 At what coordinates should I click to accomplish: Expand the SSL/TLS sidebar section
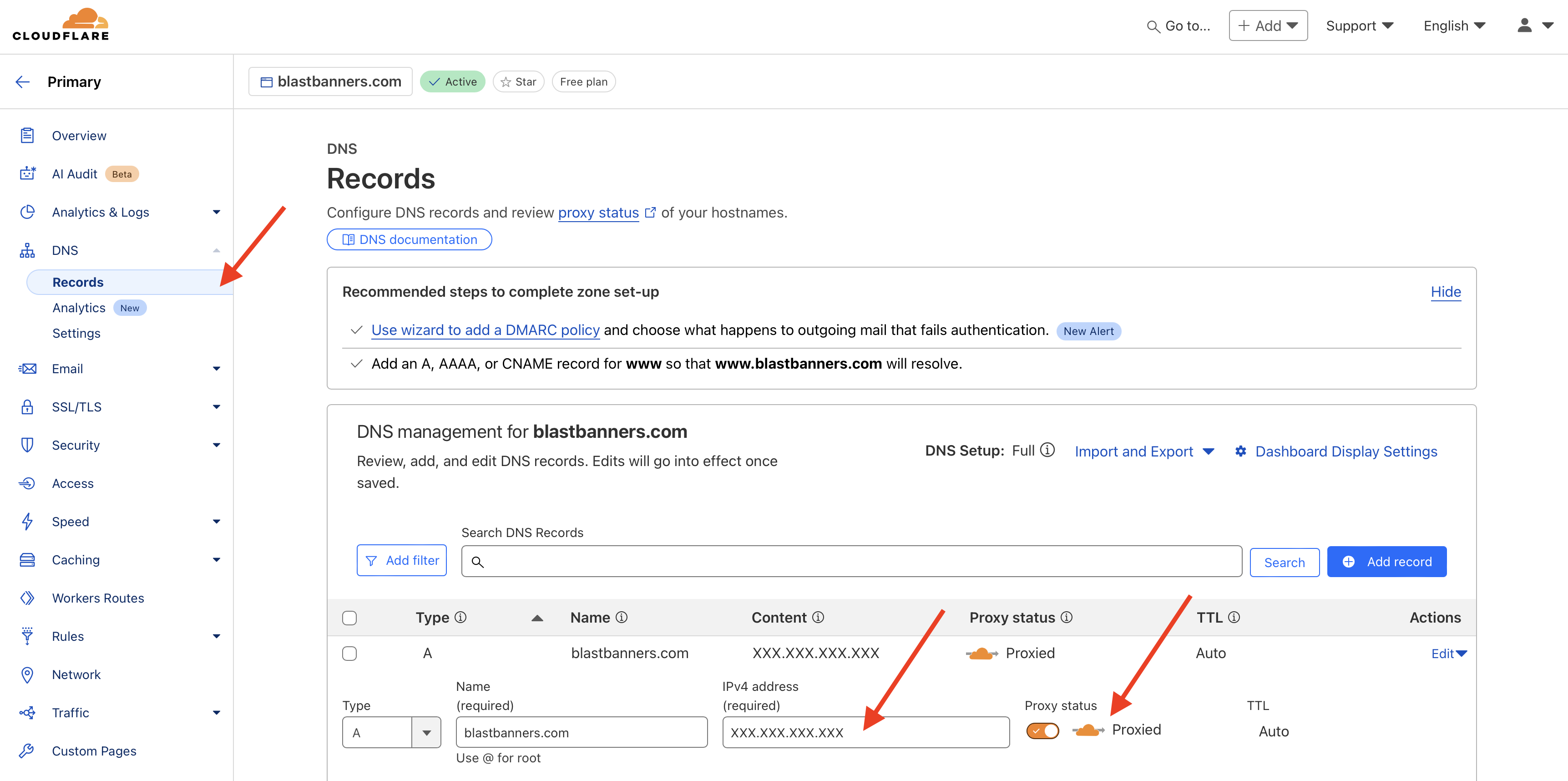pos(216,406)
